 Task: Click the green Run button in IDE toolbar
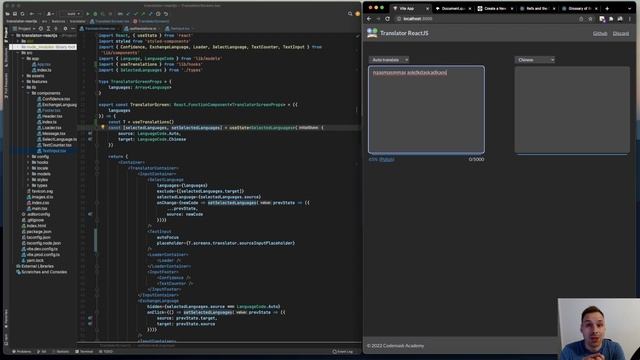[x=88, y=14]
